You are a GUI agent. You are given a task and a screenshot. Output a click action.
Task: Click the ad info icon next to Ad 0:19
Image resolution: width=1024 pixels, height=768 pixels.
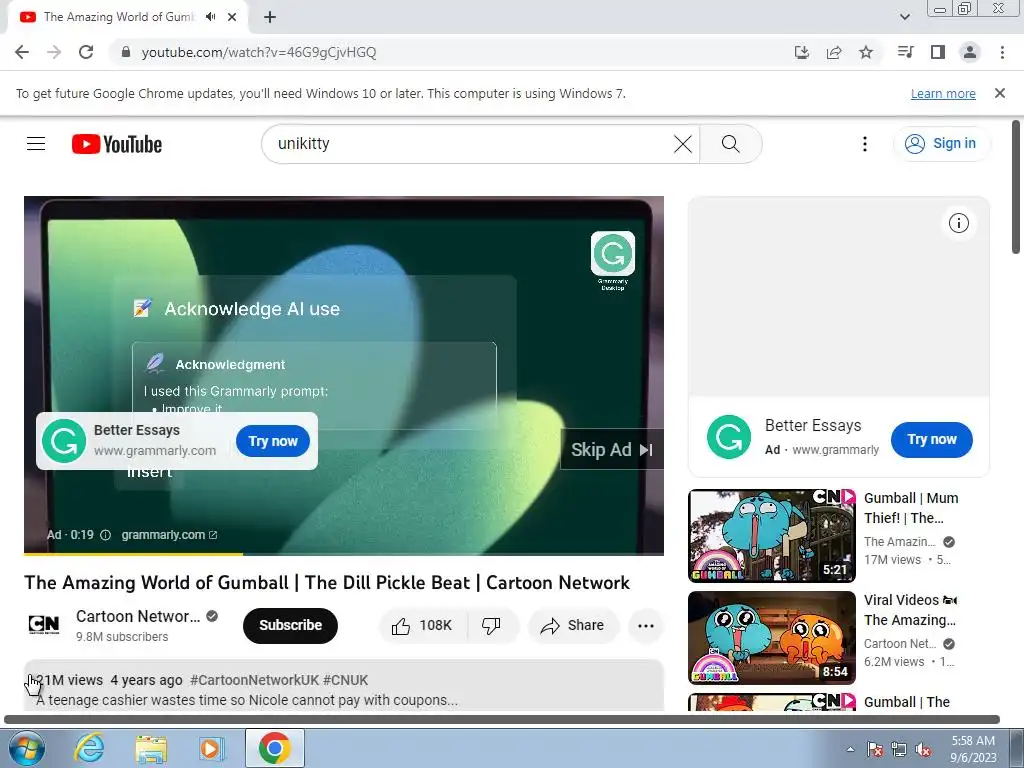coord(105,535)
